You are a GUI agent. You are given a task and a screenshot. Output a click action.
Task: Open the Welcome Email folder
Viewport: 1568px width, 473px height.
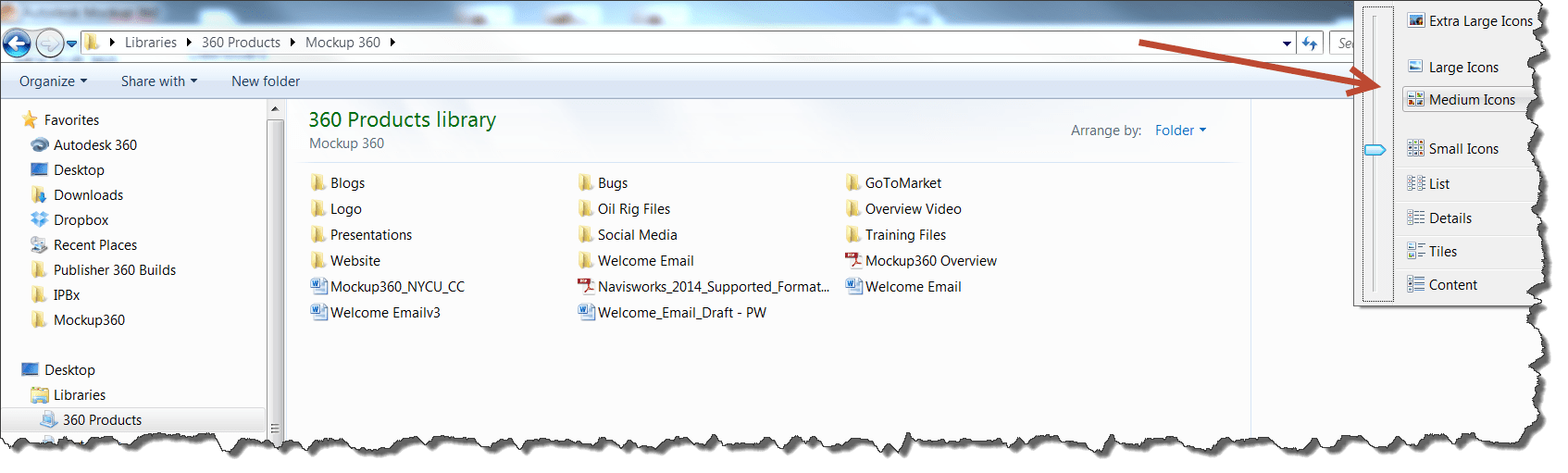tap(637, 260)
